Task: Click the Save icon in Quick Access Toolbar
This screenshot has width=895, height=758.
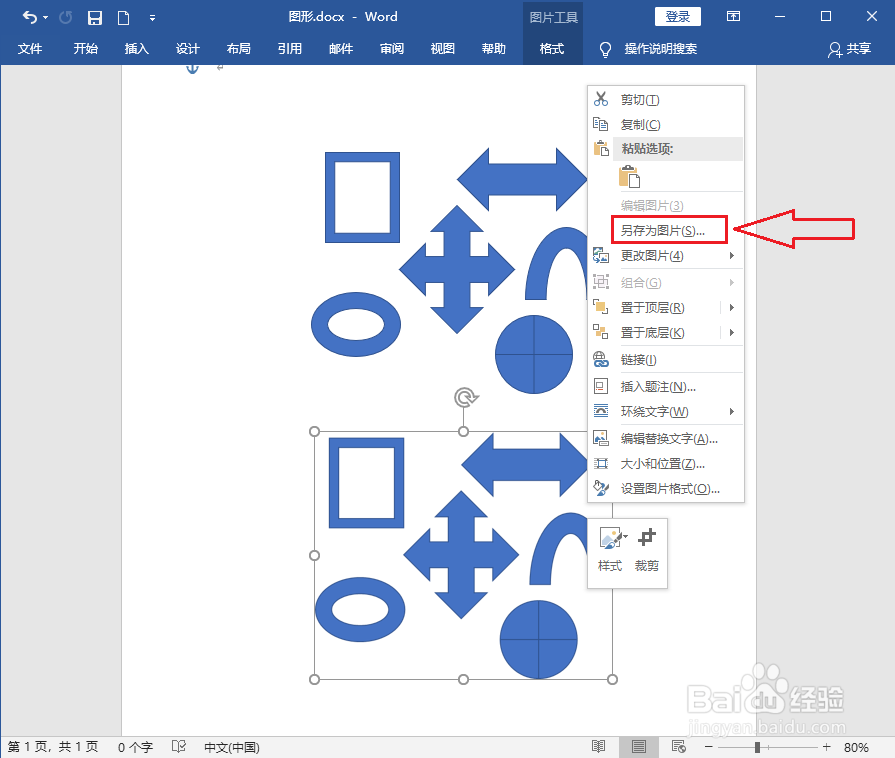Action: pyautogui.click(x=94, y=16)
